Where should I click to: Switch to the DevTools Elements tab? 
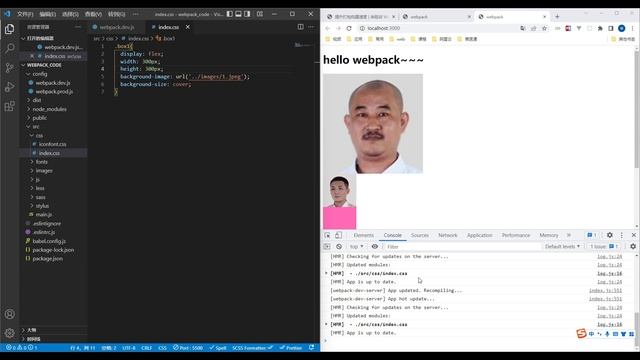pos(364,235)
